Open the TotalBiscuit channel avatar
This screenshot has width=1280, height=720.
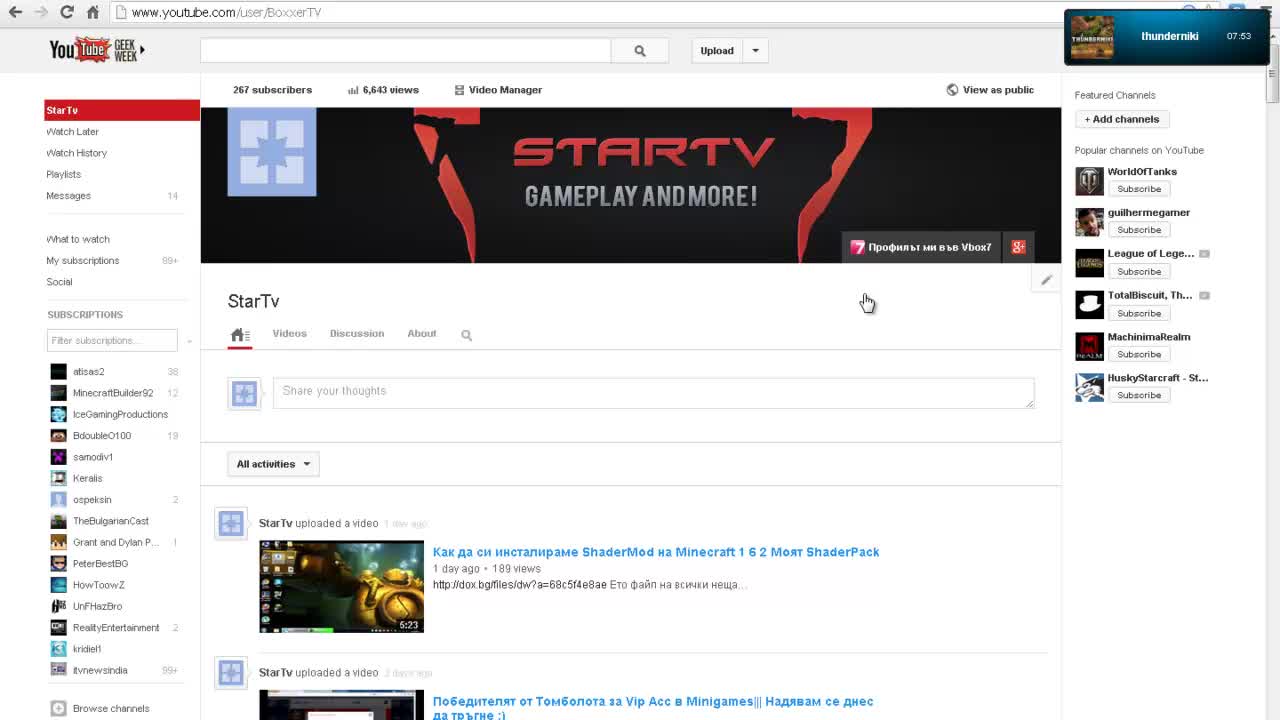coord(1089,305)
